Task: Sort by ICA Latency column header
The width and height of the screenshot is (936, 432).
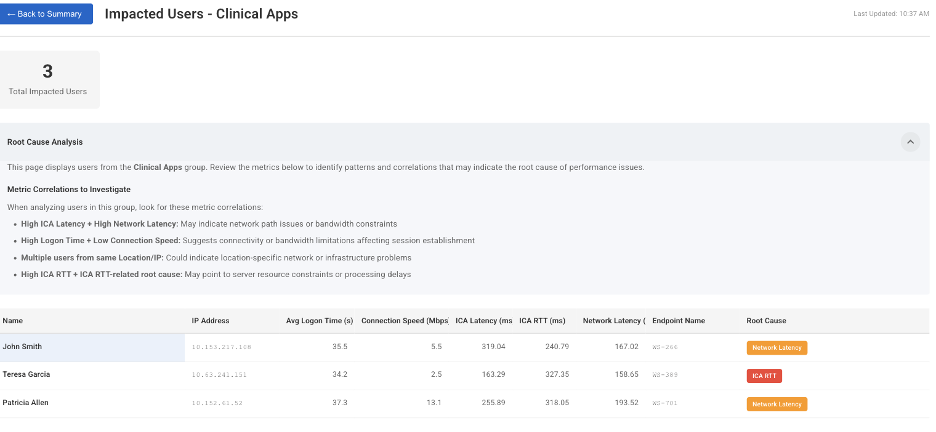Action: pos(484,320)
